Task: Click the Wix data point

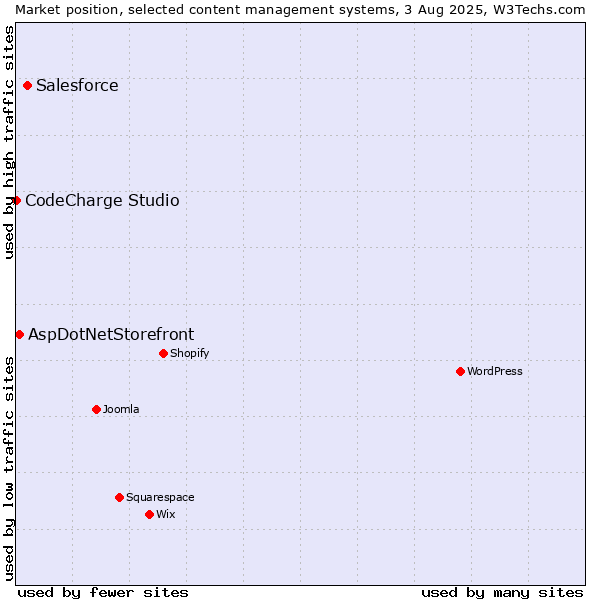Action: point(150,515)
